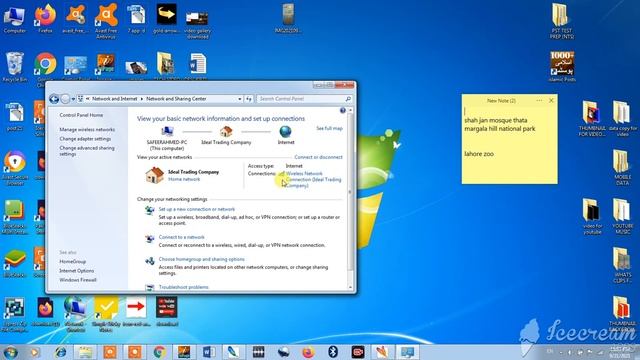Click Control Panel Home link

coord(81,115)
